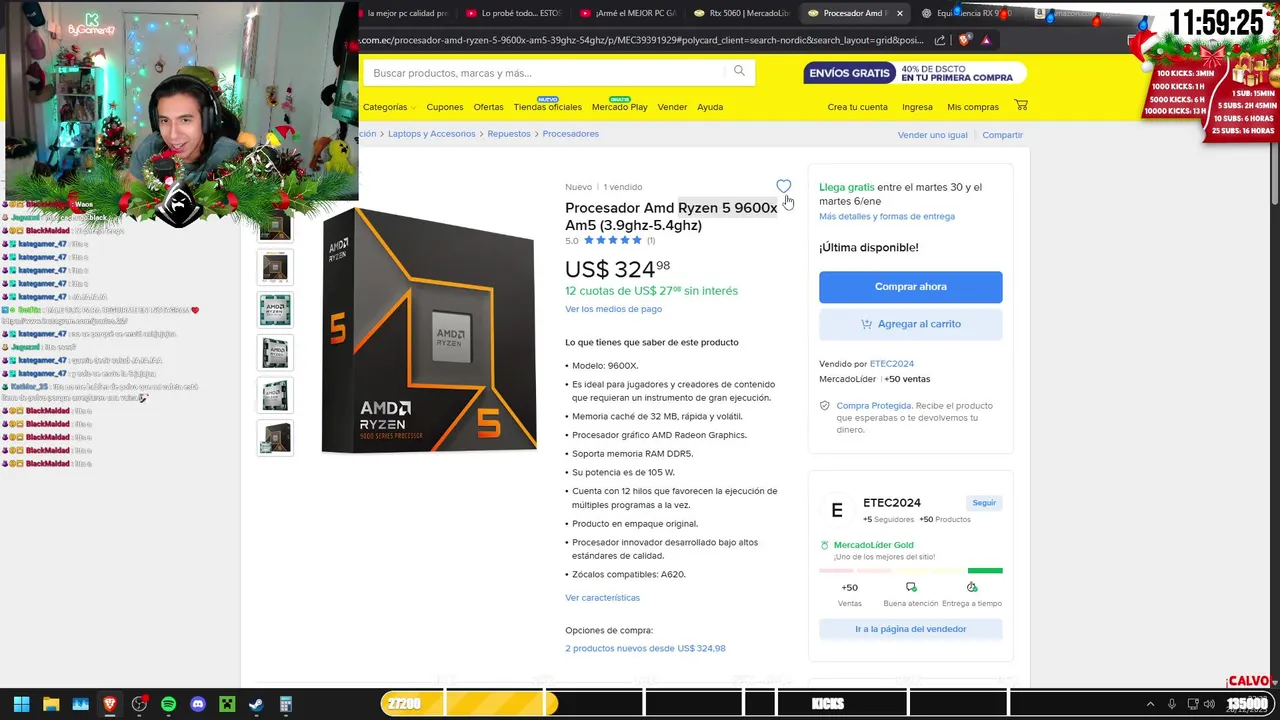Open Brave Shields lion icon
Viewport: 1280px width, 720px height.
pyautogui.click(x=964, y=40)
